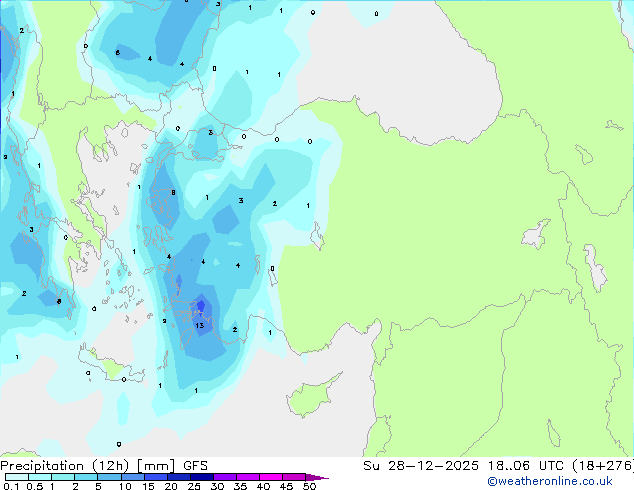The image size is (634, 490).
Task: Click the "40" legend scale label
Action: [x=263, y=486]
